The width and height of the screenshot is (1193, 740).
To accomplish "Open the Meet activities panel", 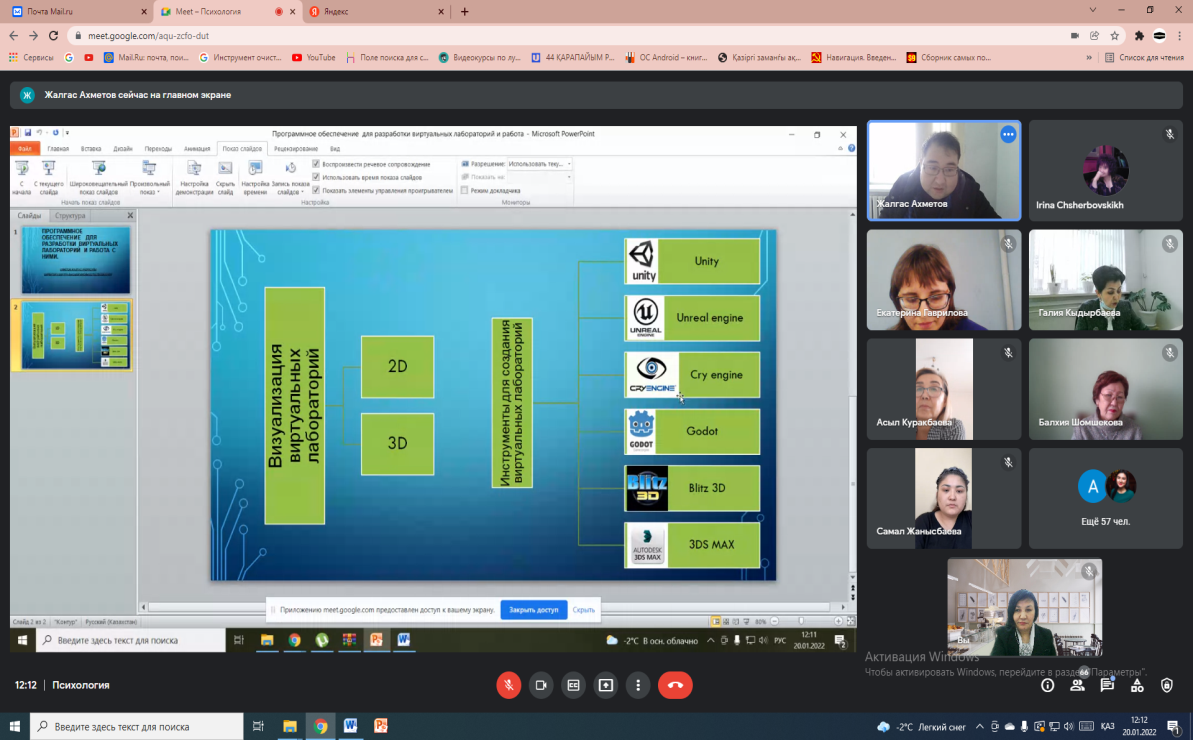I will pos(1137,685).
